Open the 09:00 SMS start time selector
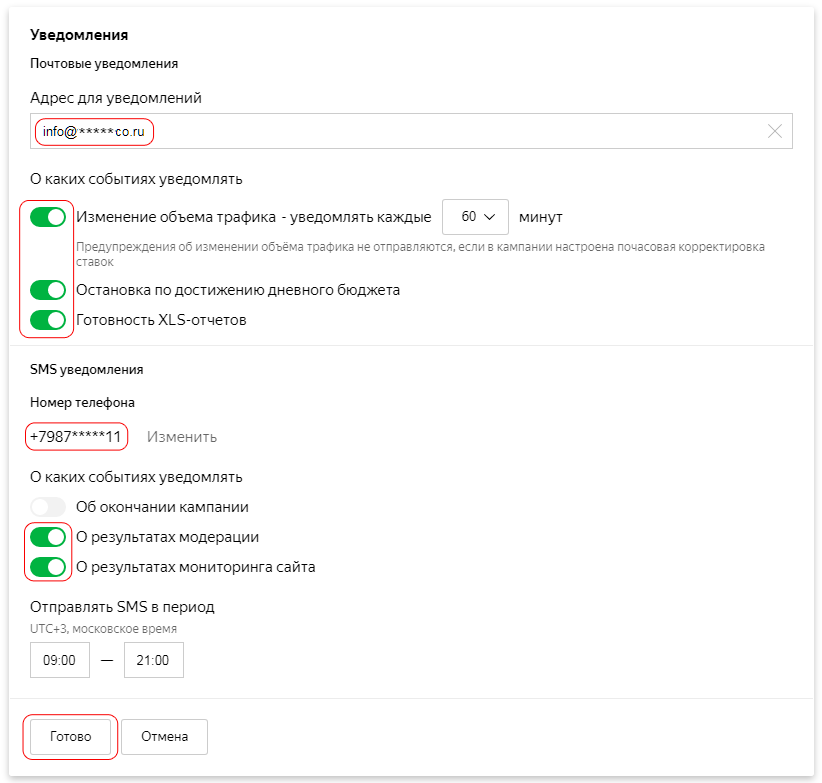Viewport: 822px width, 783px height. [x=60, y=660]
